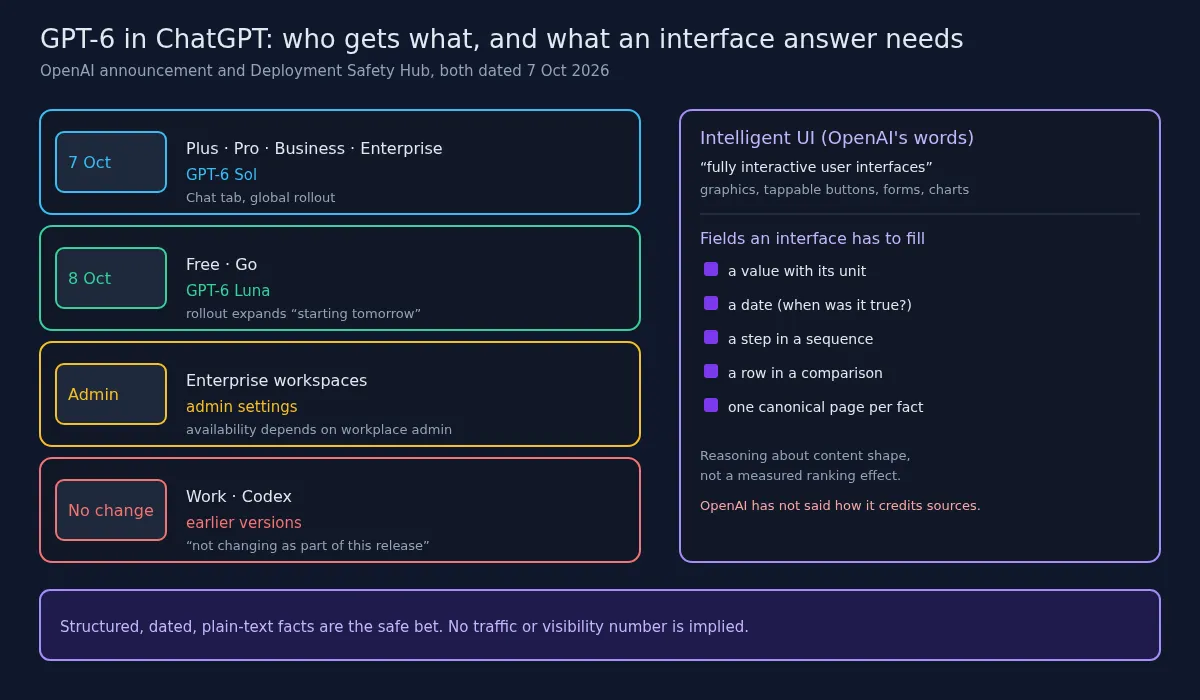
Task: Click 'Reasoning about content shape,' line
Action: coord(805,456)
